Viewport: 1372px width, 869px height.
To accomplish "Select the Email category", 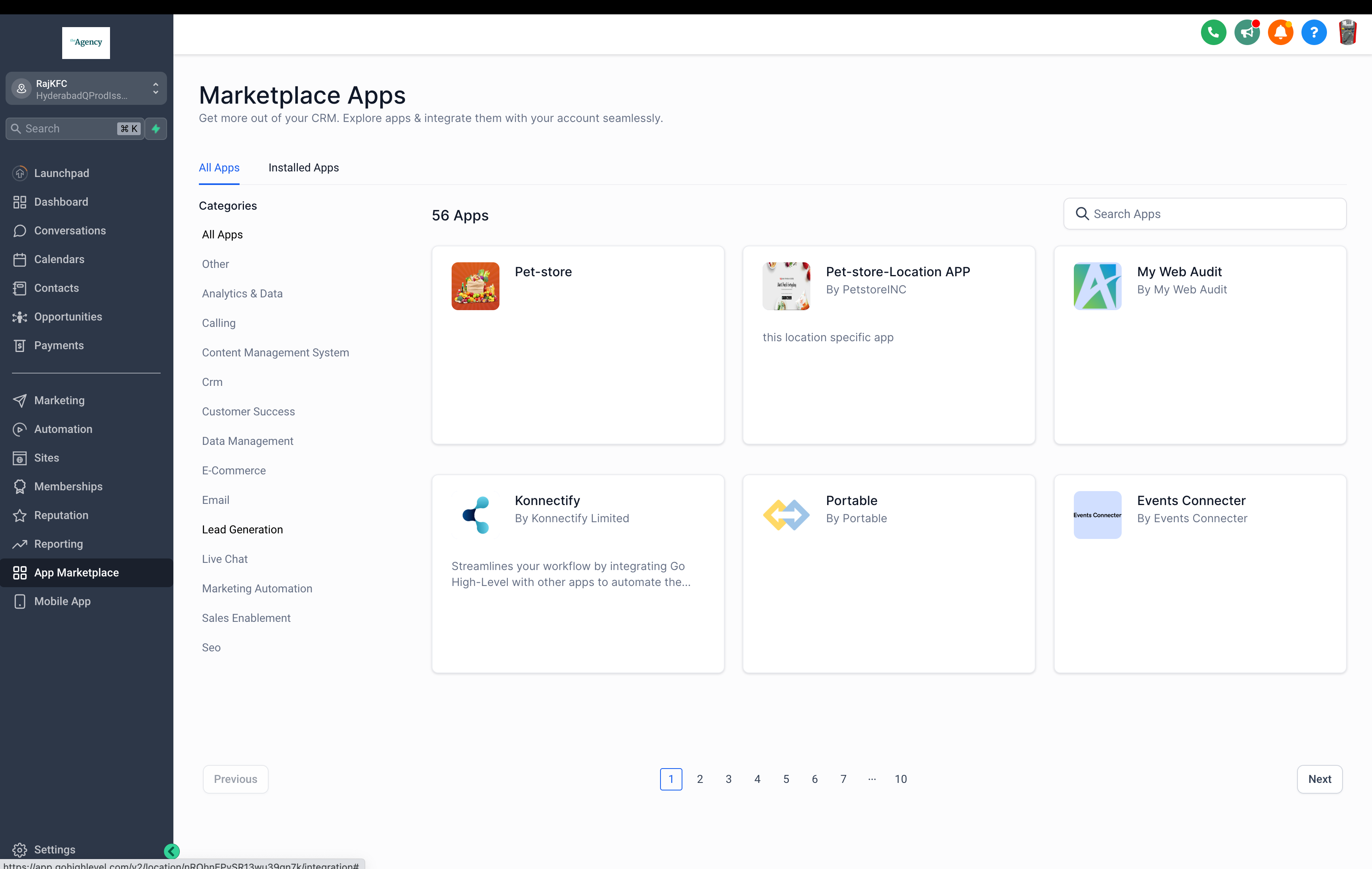I will click(215, 500).
